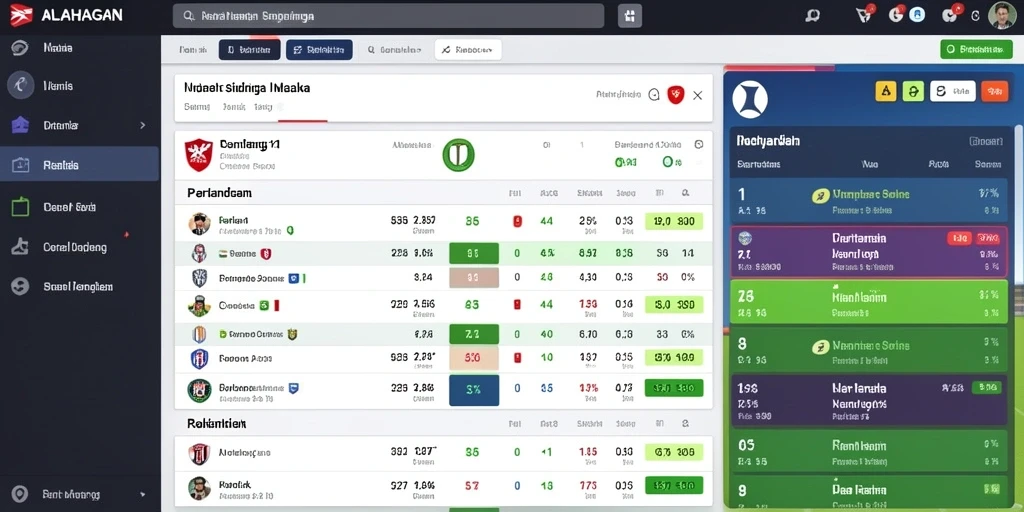
Task: Close the card using the X icon
Action: pyautogui.click(x=697, y=95)
